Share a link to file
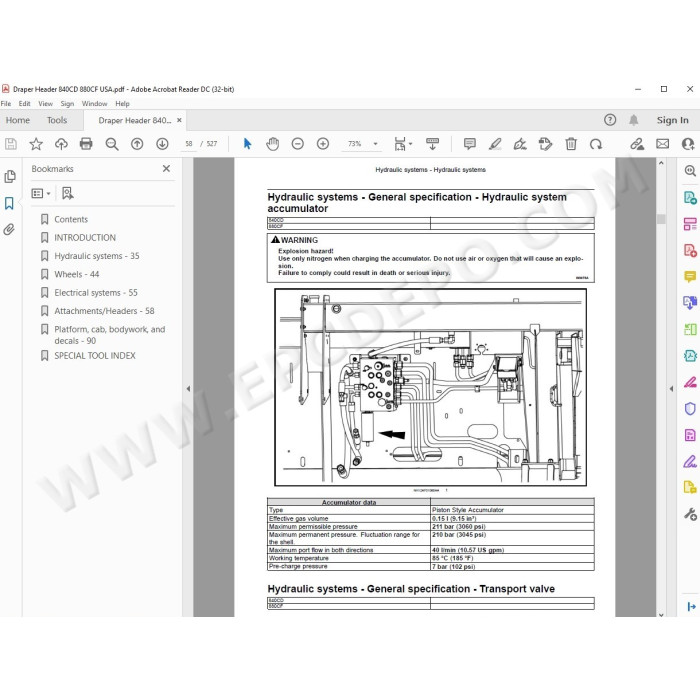Screen dimensions: 700x700 (637, 144)
